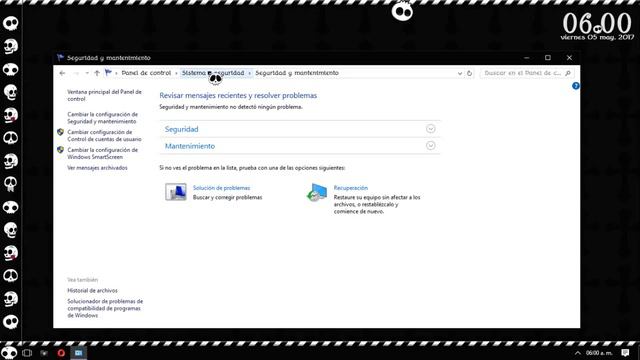Click the search magnifier icon
Screen dimensions: 640x360
[x=568, y=73]
